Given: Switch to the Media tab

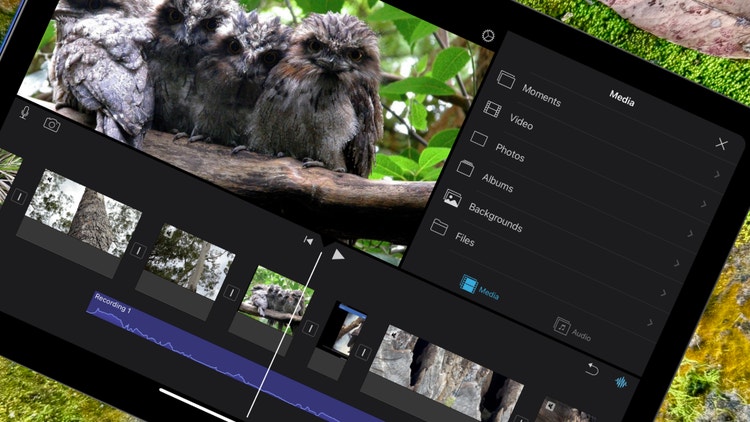Looking at the screenshot, I should point(479,288).
